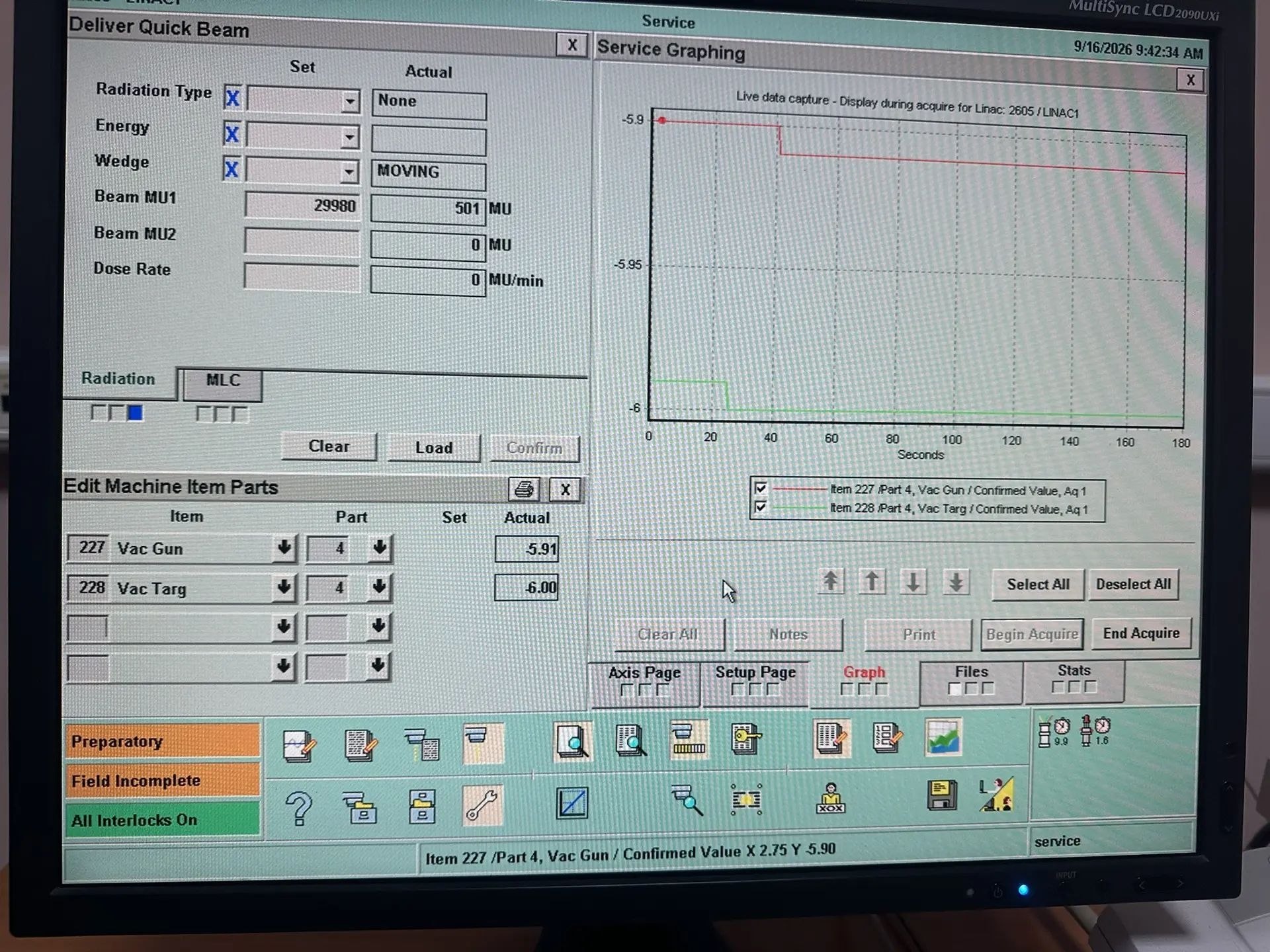Click the Beam MU1 set value field
The image size is (1270, 952).
click(x=302, y=206)
